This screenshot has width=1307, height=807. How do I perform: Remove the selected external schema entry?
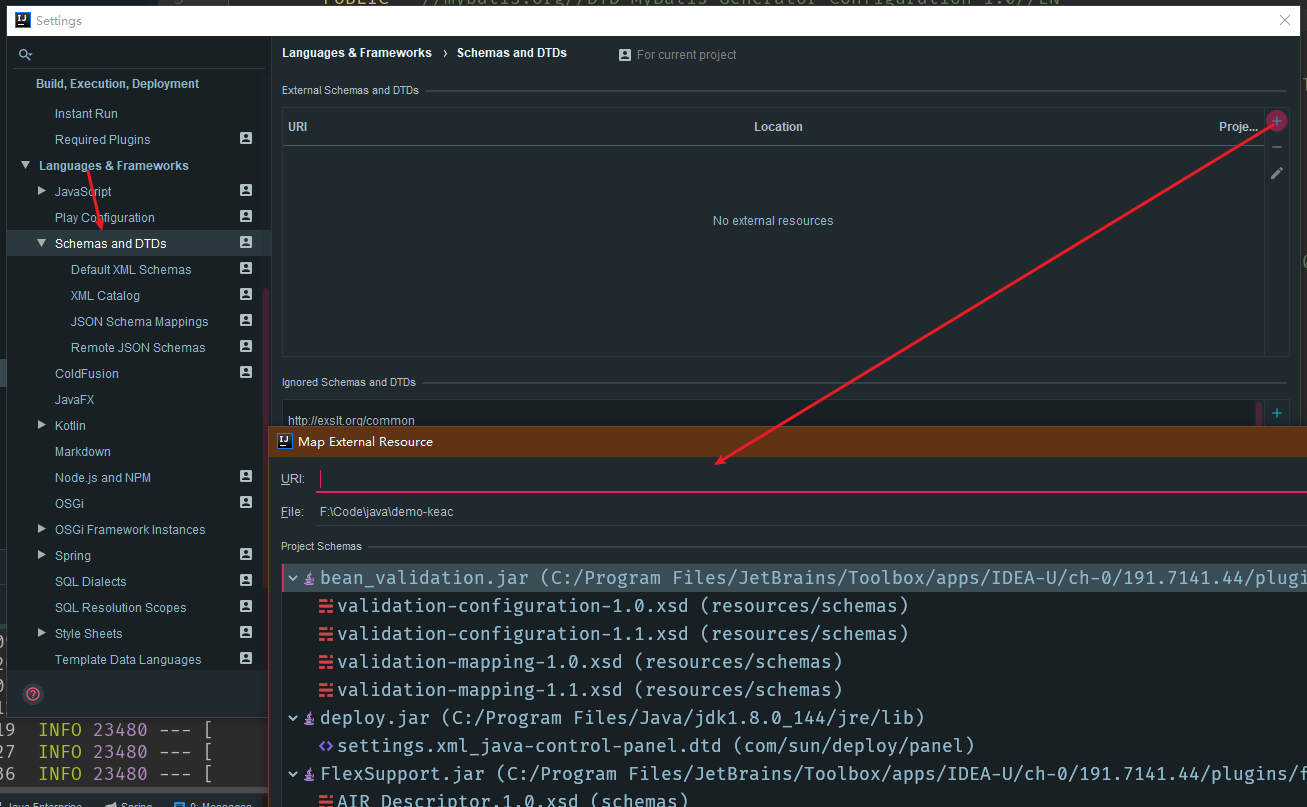(1277, 147)
